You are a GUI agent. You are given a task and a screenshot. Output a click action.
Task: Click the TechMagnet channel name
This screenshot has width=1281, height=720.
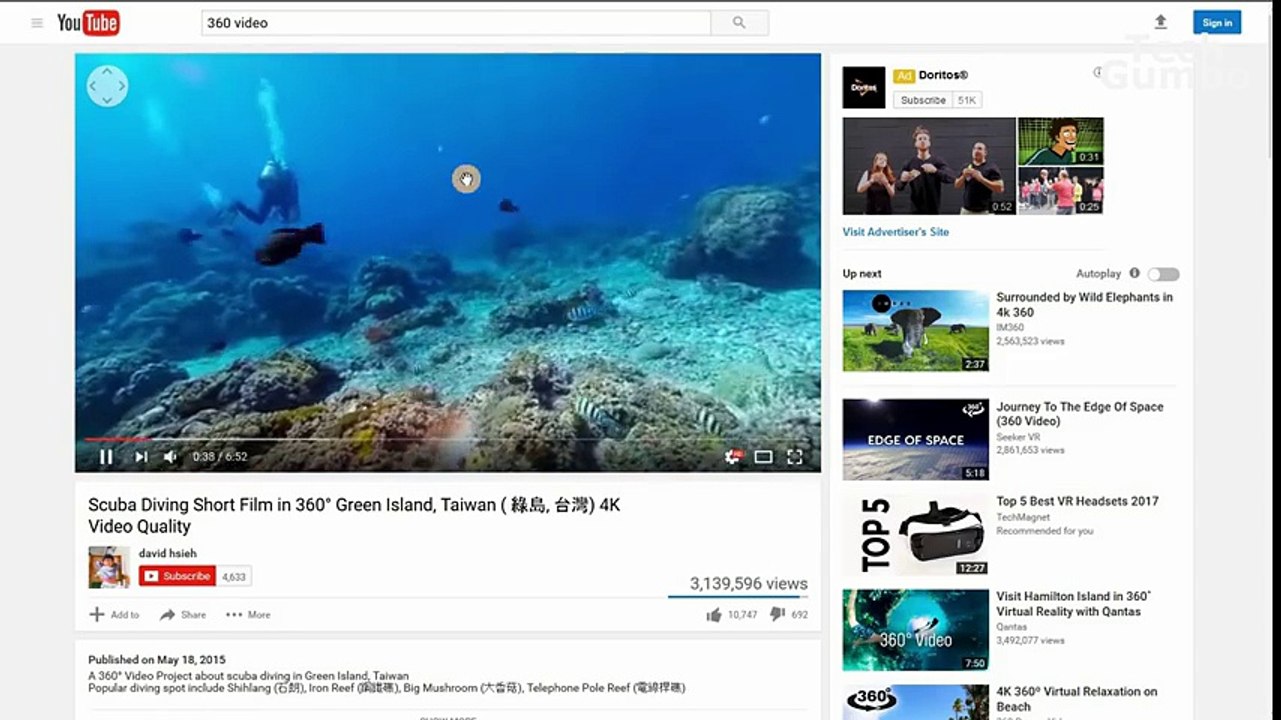point(1025,517)
